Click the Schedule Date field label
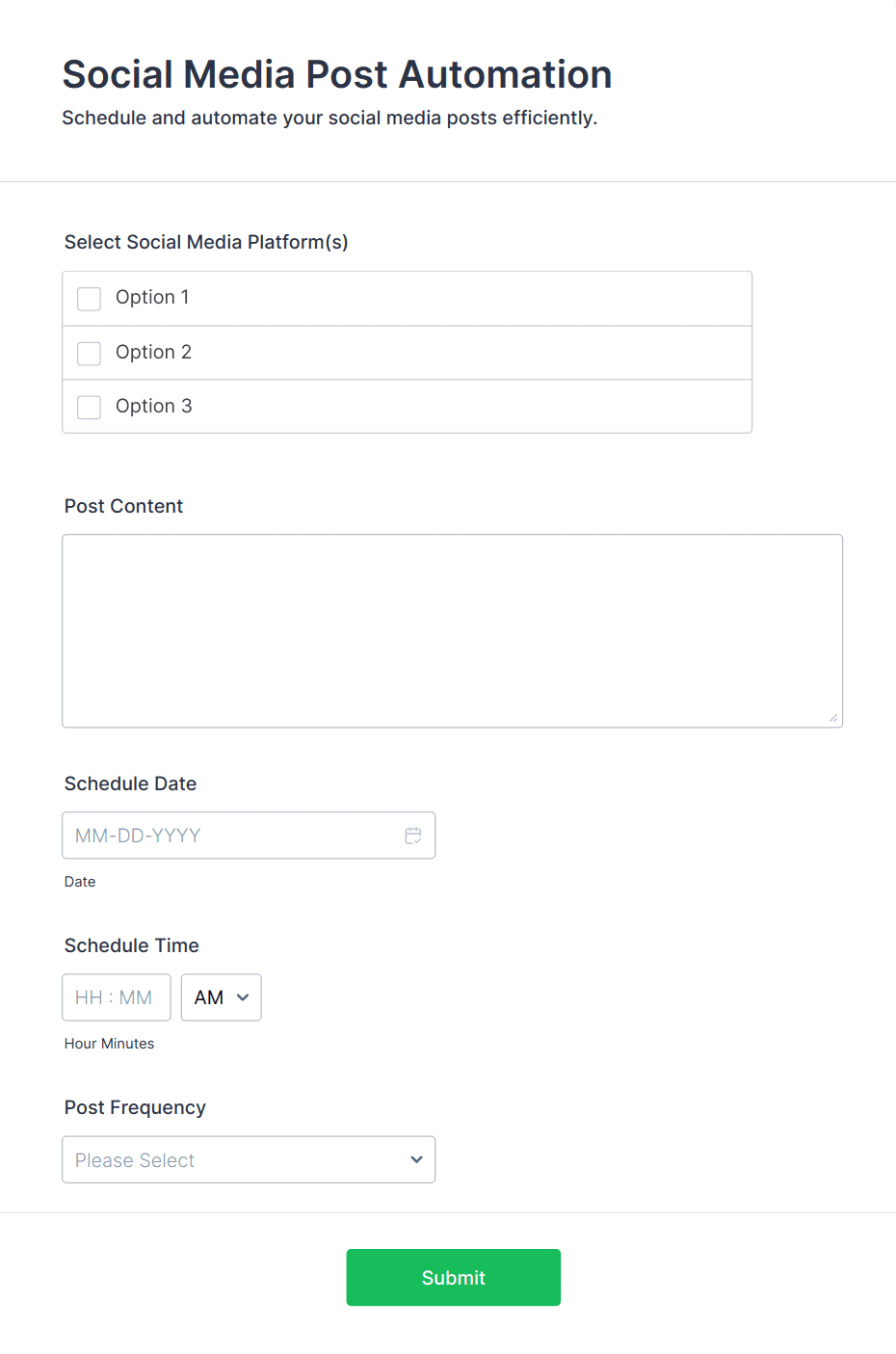896x1354 pixels. [130, 784]
